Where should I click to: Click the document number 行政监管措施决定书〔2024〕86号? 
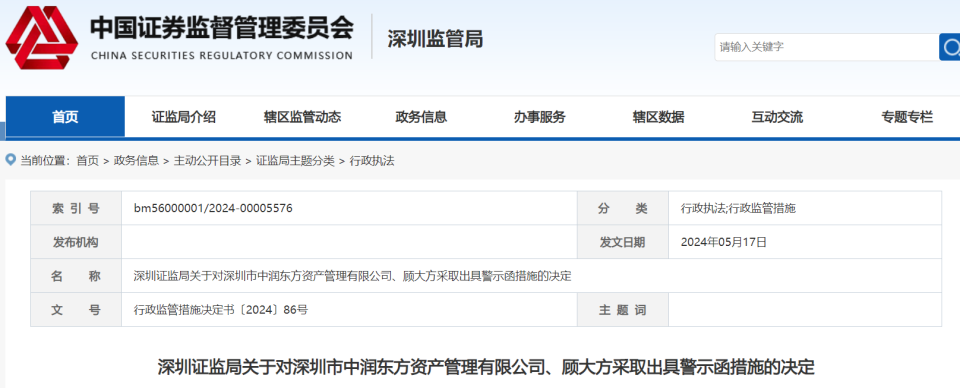coord(220,310)
